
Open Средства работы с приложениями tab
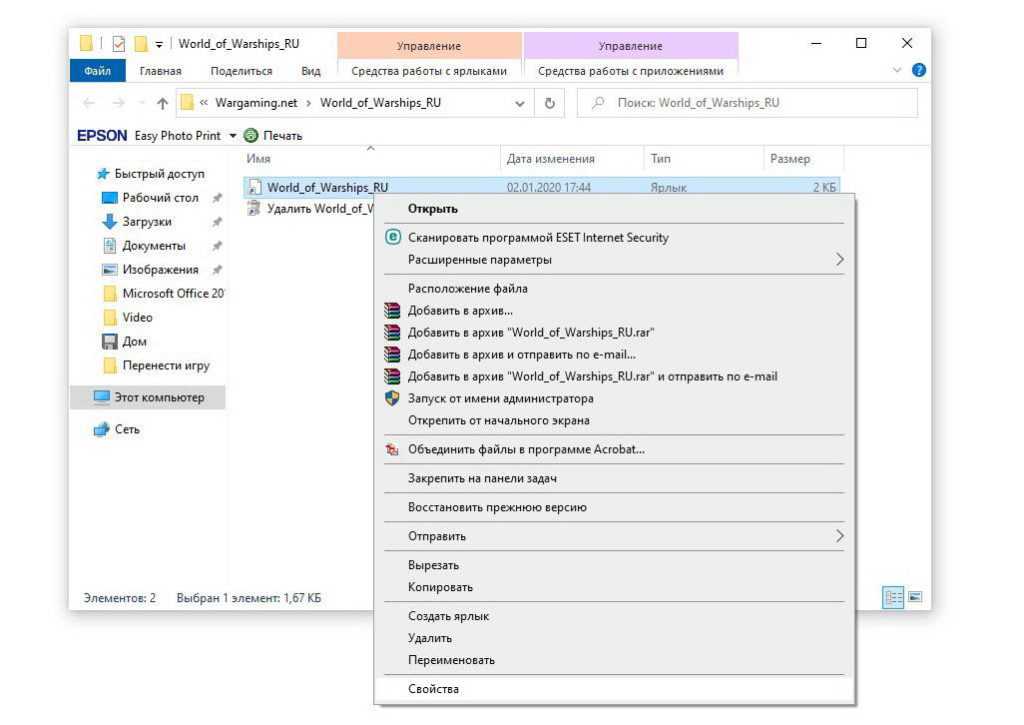[x=630, y=71]
